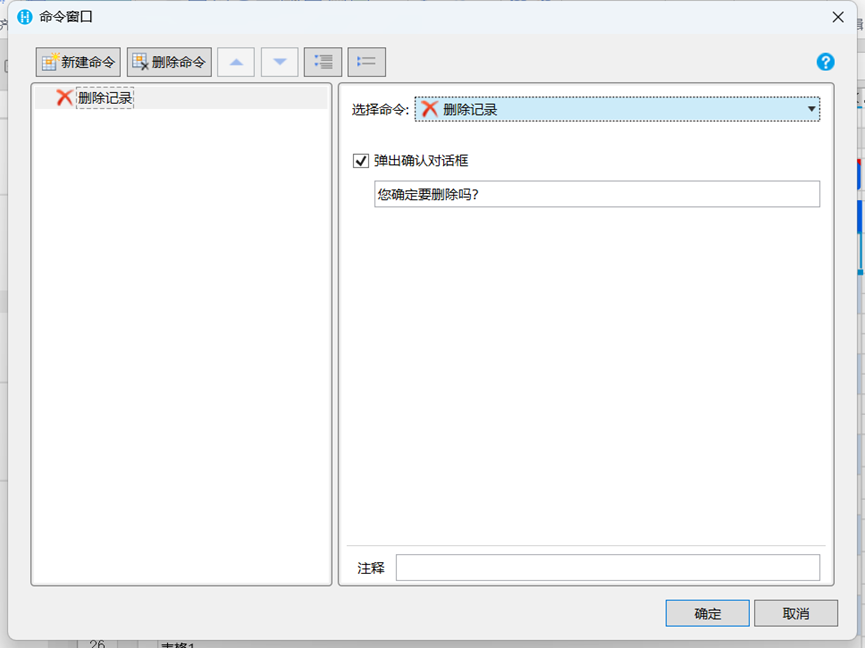Click the 取消 button
Screen dimensions: 865x648
click(x=796, y=613)
